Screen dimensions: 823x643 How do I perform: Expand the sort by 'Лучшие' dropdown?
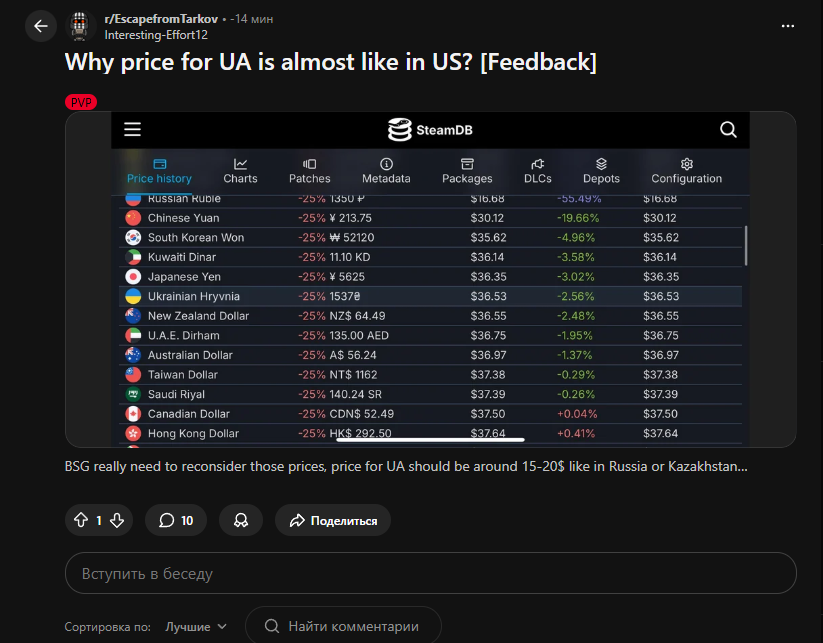(196, 627)
